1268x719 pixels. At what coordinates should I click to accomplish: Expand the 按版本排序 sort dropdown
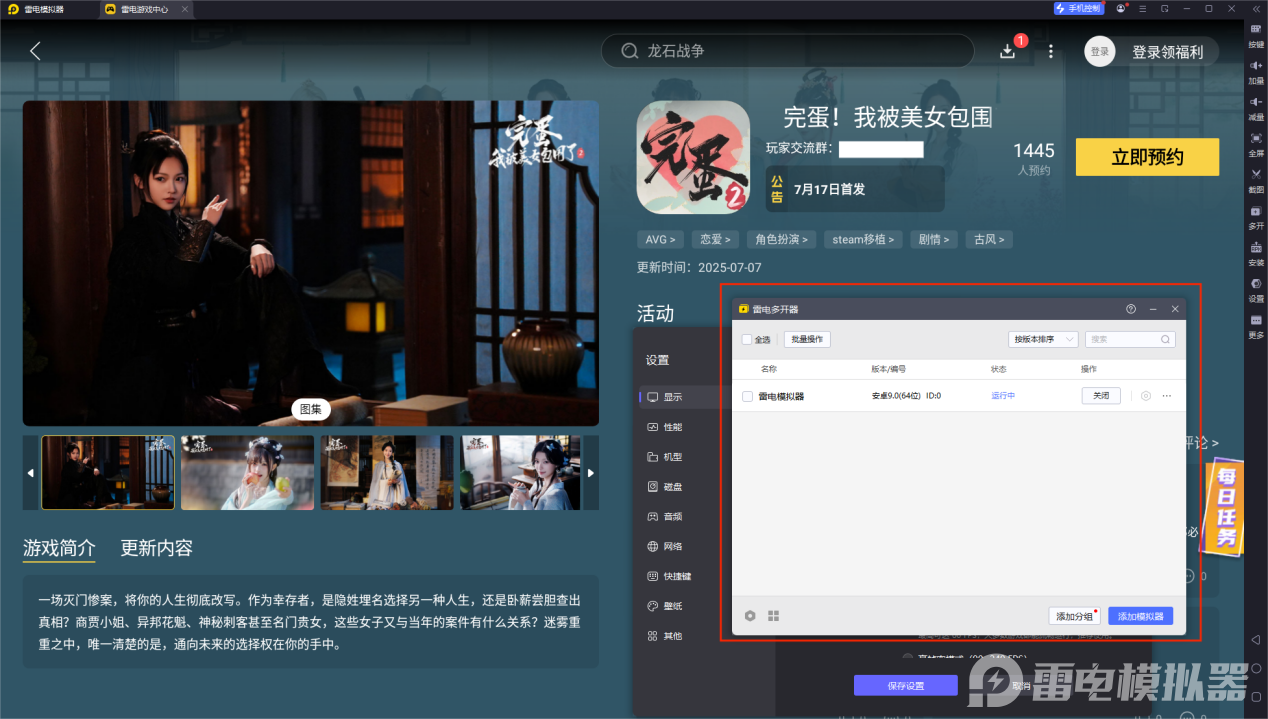point(1043,340)
